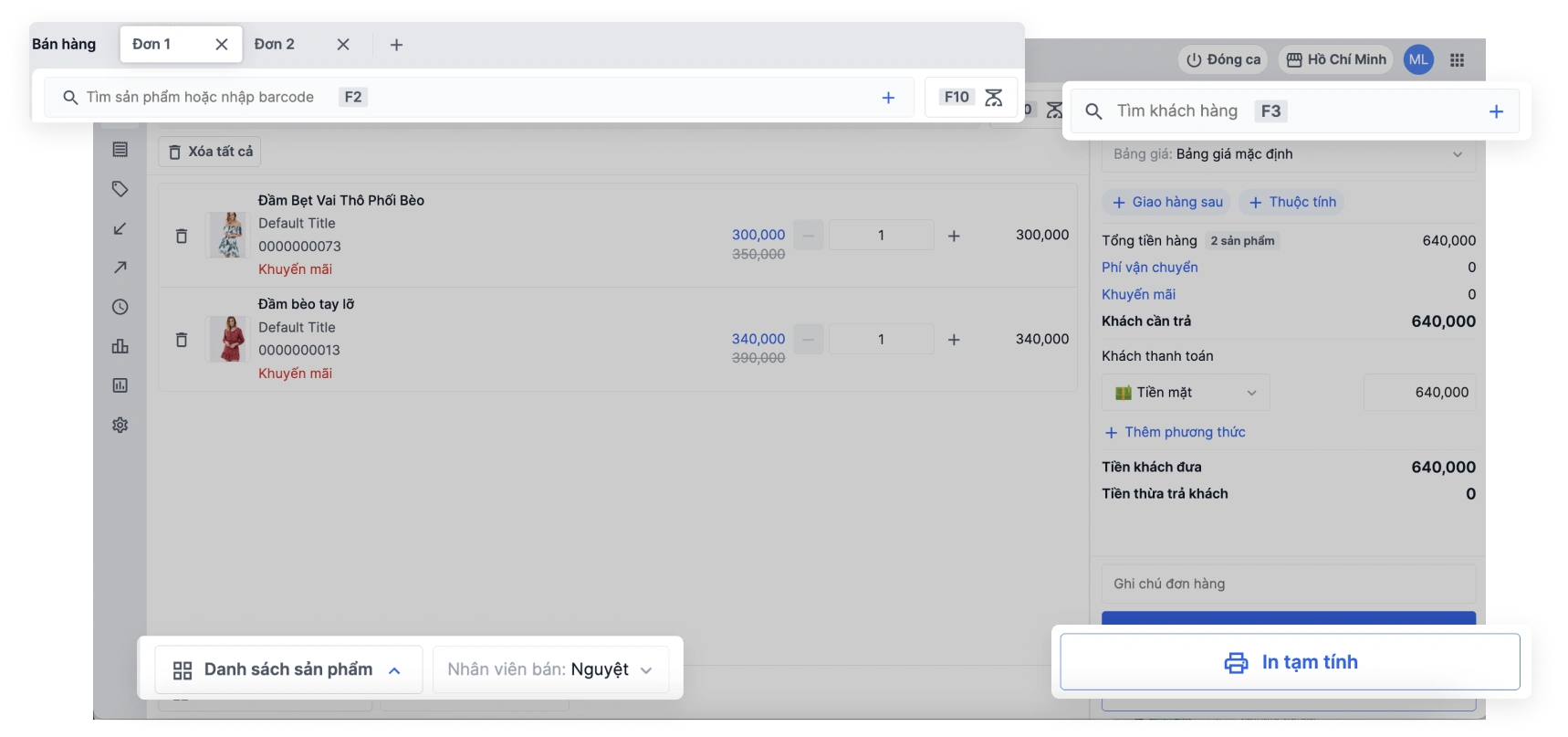Click the plus icon in product search
This screenshot has width=1568, height=737.
point(888,98)
